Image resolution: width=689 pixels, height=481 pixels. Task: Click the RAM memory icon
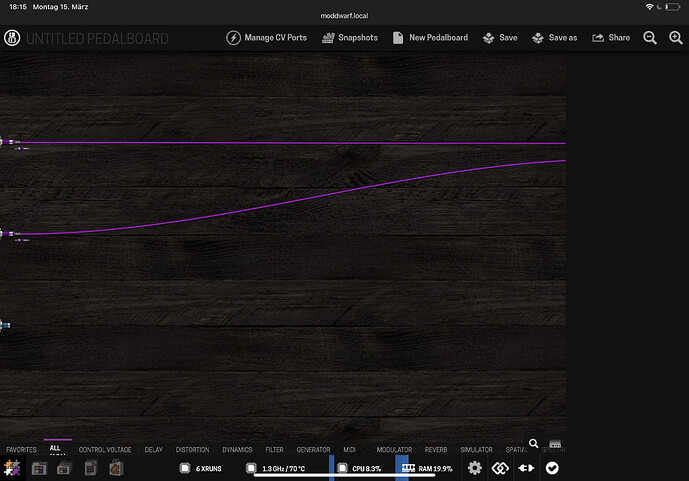[408, 468]
